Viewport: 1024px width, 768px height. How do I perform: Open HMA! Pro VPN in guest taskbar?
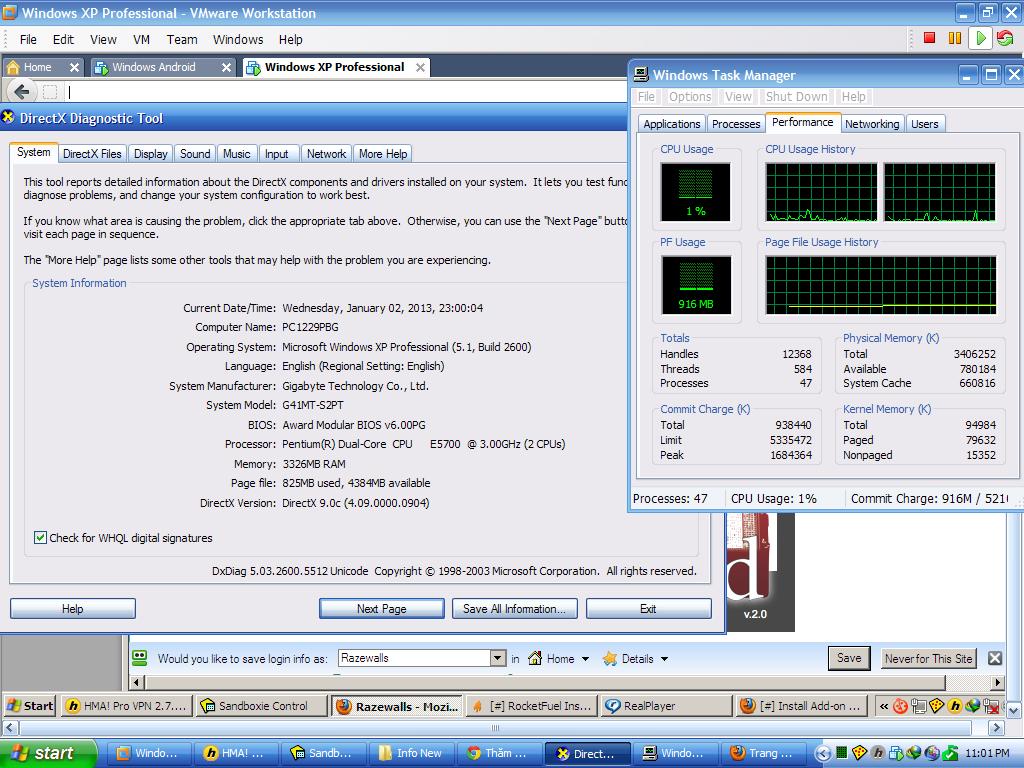(127, 706)
